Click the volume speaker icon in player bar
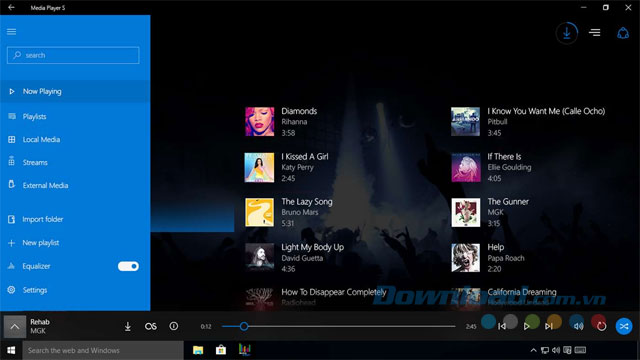 [x=578, y=326]
